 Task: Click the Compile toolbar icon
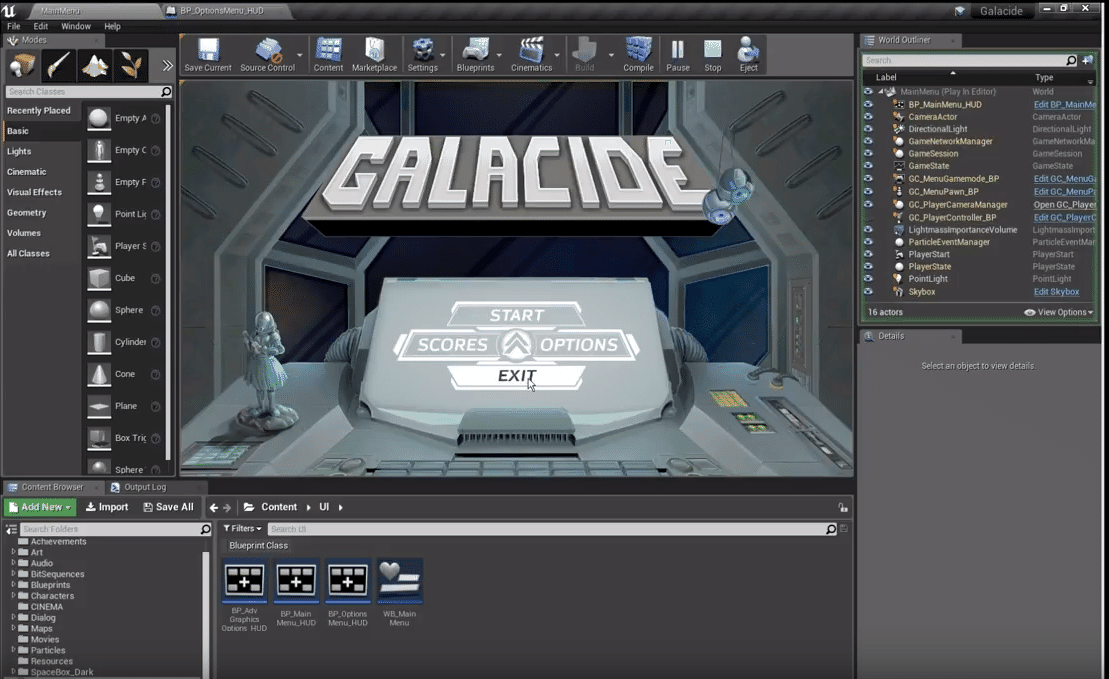click(638, 54)
